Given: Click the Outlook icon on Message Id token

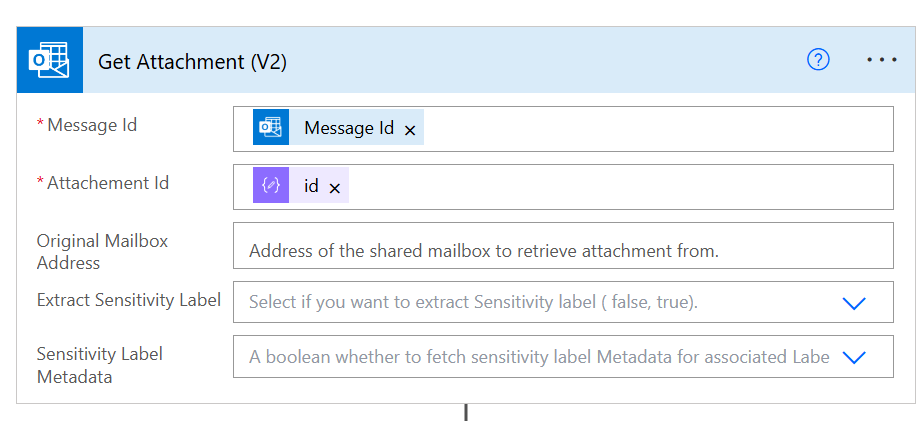Looking at the screenshot, I should [271, 127].
